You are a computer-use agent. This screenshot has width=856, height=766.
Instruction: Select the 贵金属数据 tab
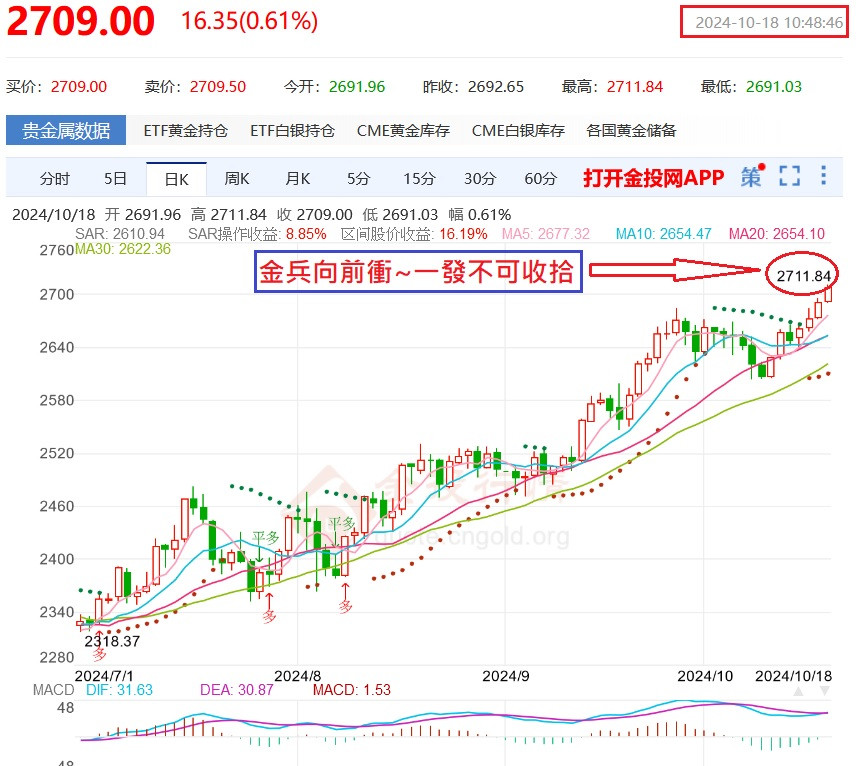click(x=66, y=130)
